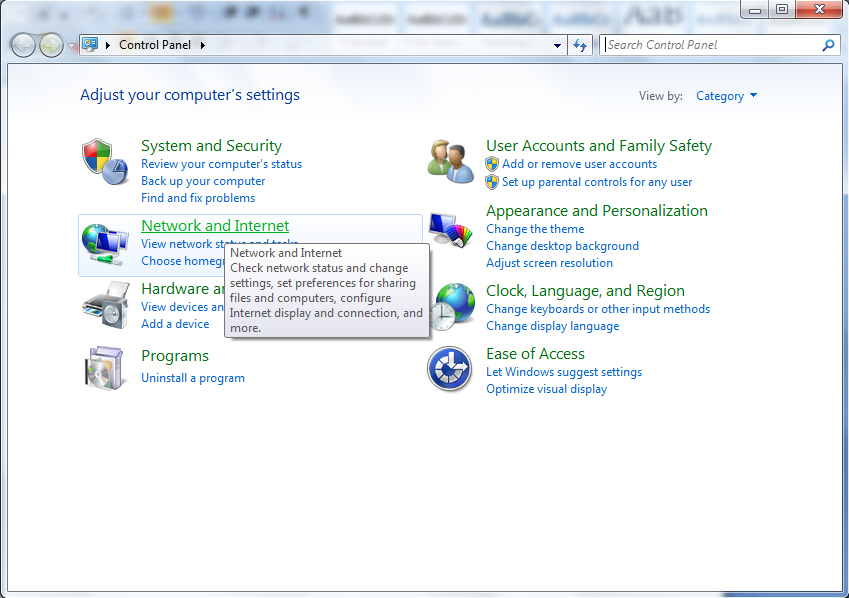Viewport: 849px width, 598px height.
Task: Open the System and Security shield icon
Action: pyautogui.click(x=105, y=161)
